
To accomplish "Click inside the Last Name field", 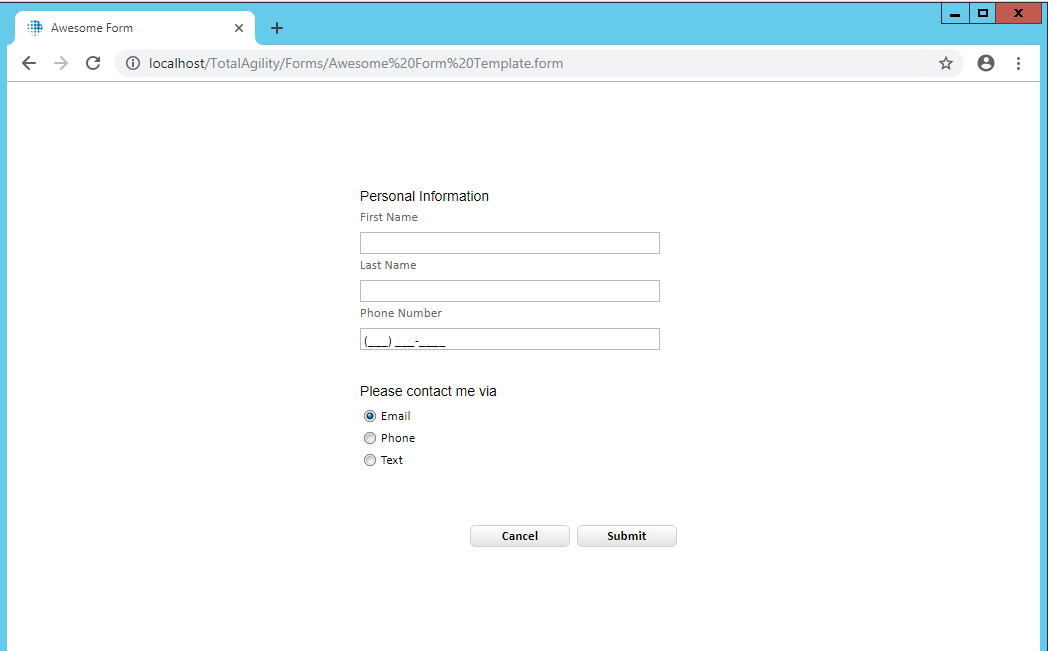I will tap(509, 290).
